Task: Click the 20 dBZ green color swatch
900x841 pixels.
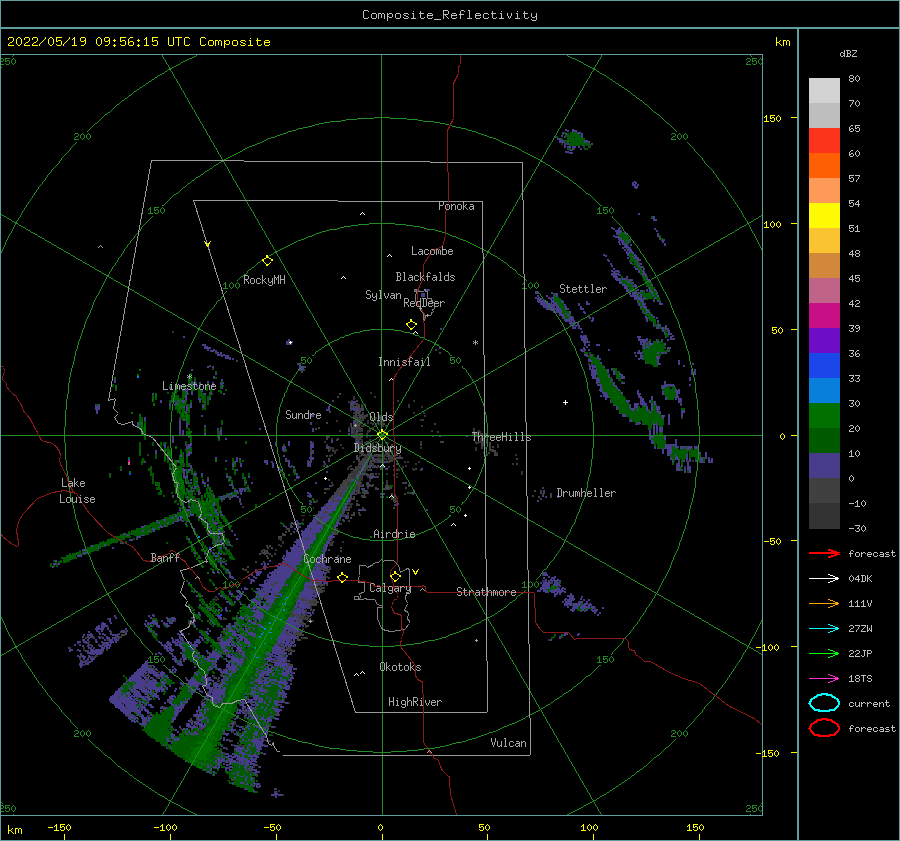Action: click(824, 440)
